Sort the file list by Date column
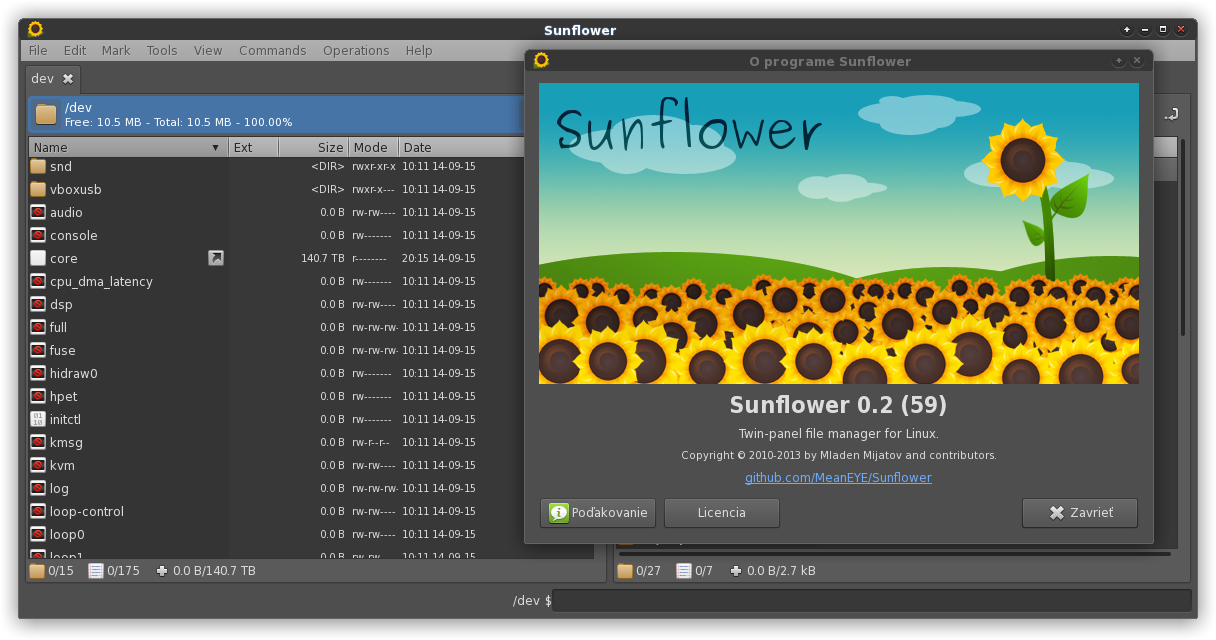1216x640 pixels. click(x=460, y=147)
